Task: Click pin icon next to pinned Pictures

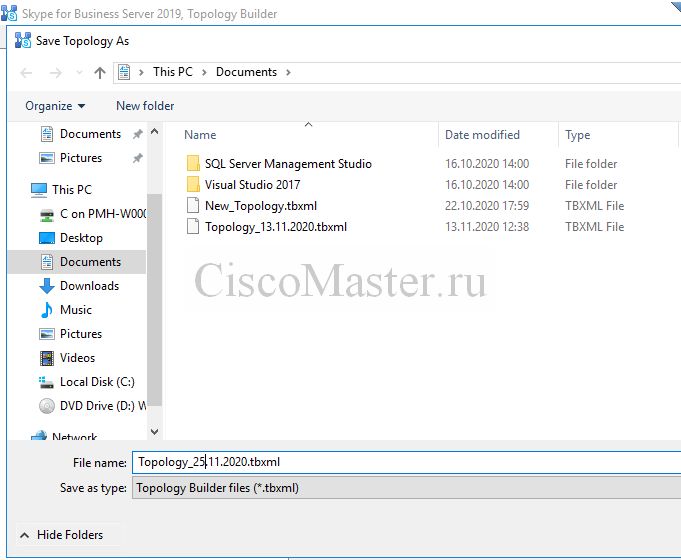Action: tap(138, 158)
